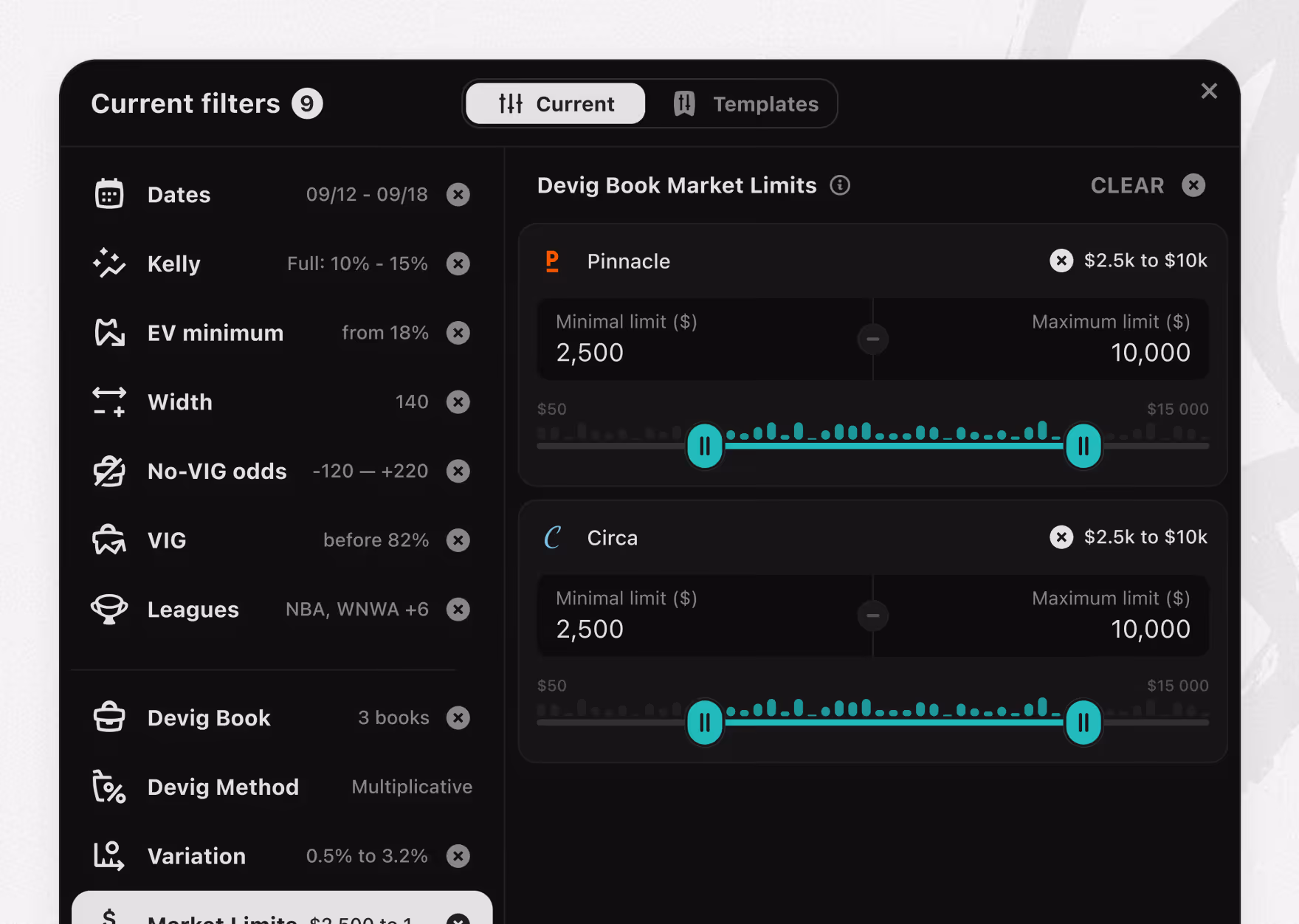Remove the EV minimum filter
The width and height of the screenshot is (1299, 924).
(458, 333)
